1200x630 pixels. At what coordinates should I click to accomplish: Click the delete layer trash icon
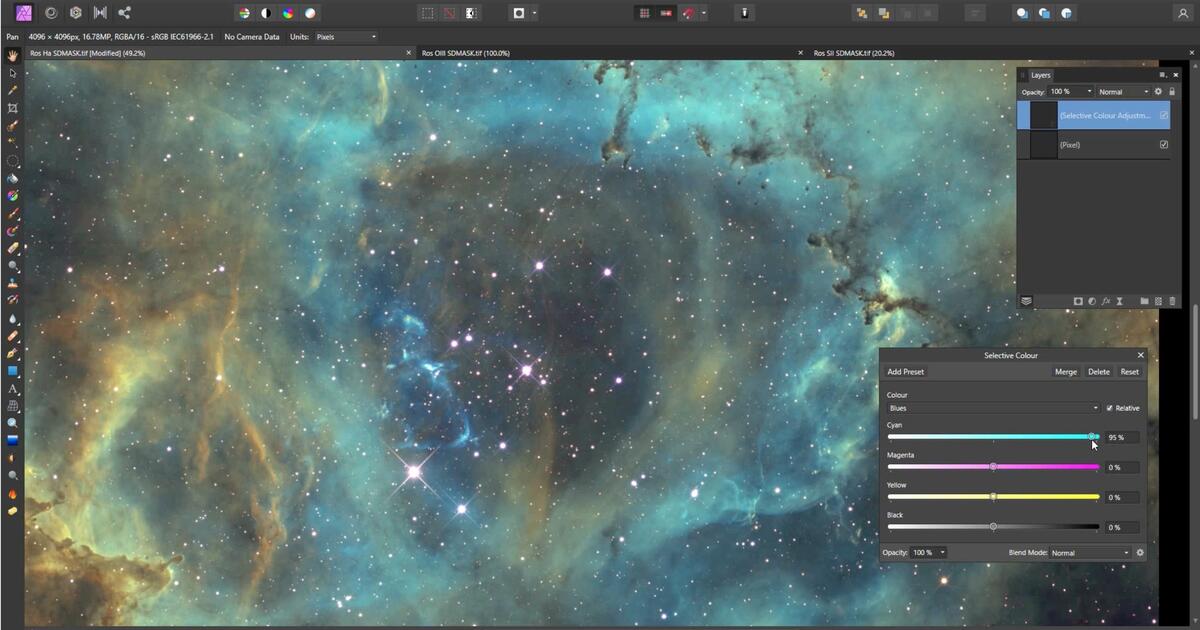pos(1173,301)
